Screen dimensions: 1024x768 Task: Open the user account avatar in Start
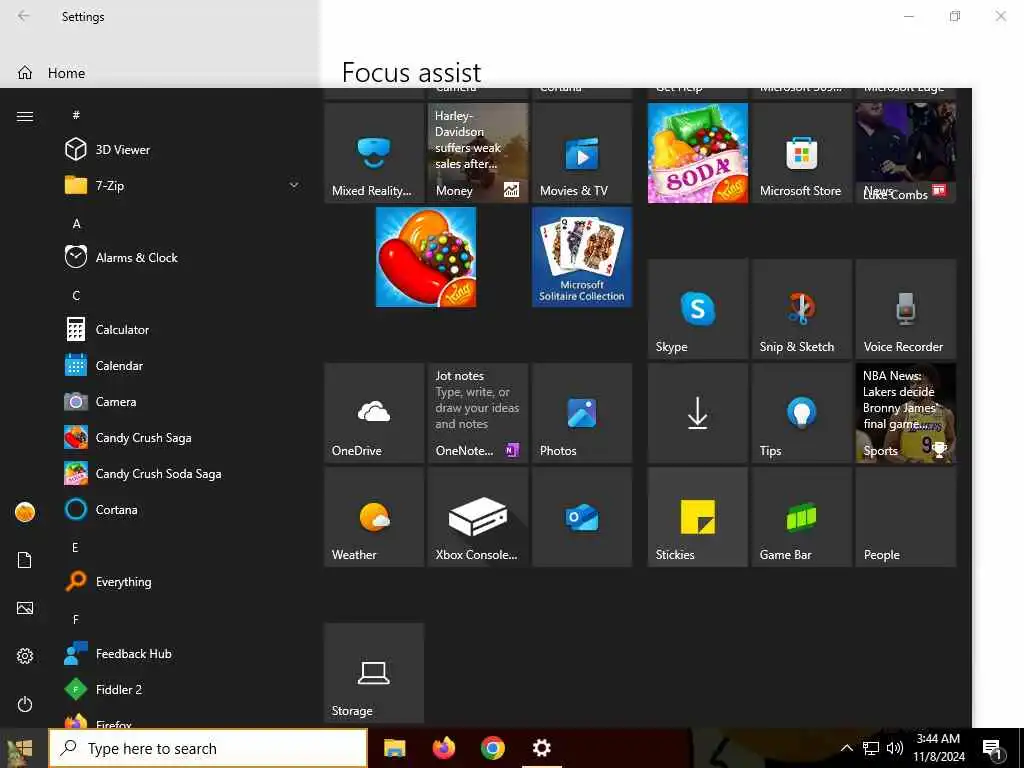(x=25, y=512)
